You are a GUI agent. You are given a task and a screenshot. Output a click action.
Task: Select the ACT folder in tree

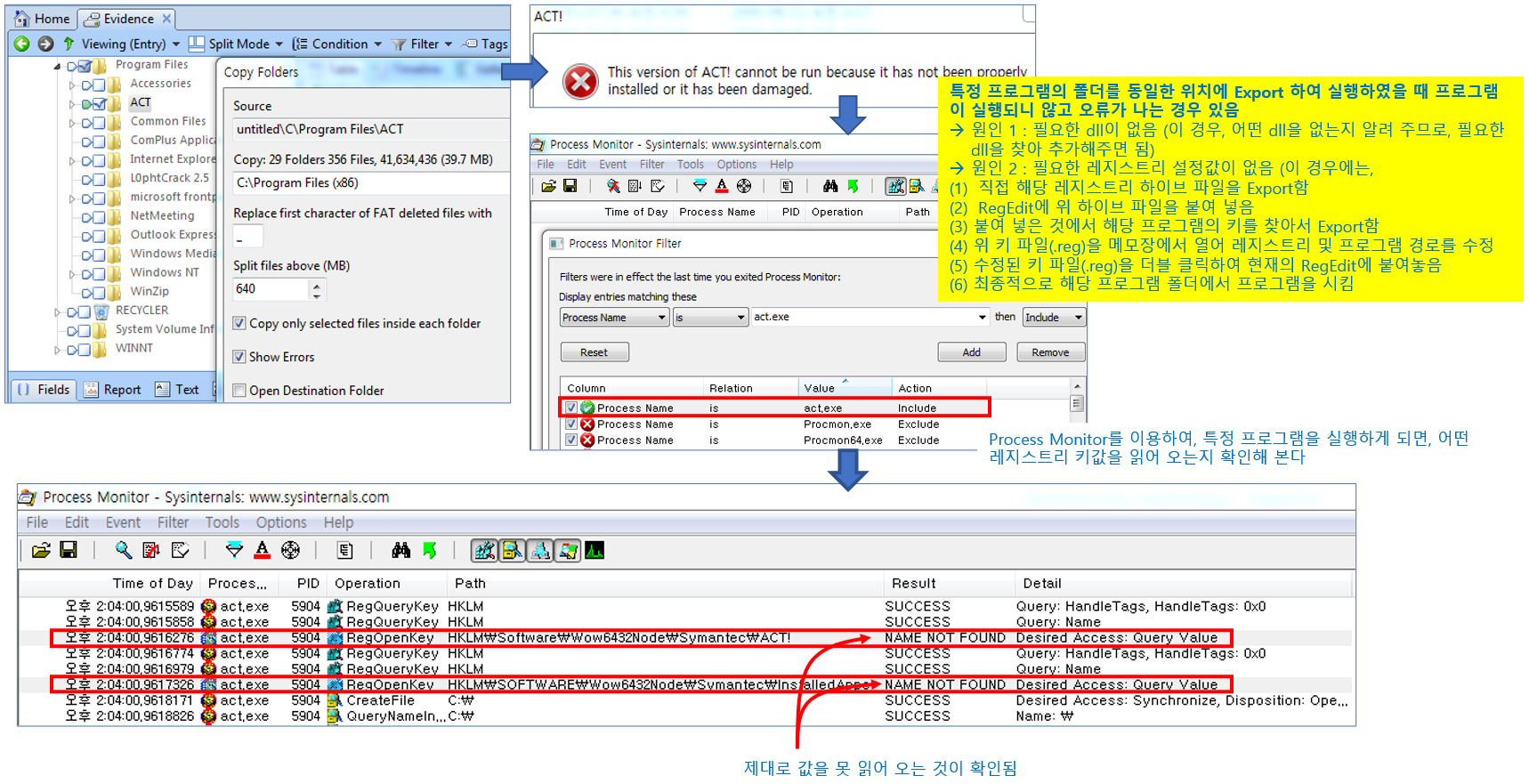click(x=141, y=103)
